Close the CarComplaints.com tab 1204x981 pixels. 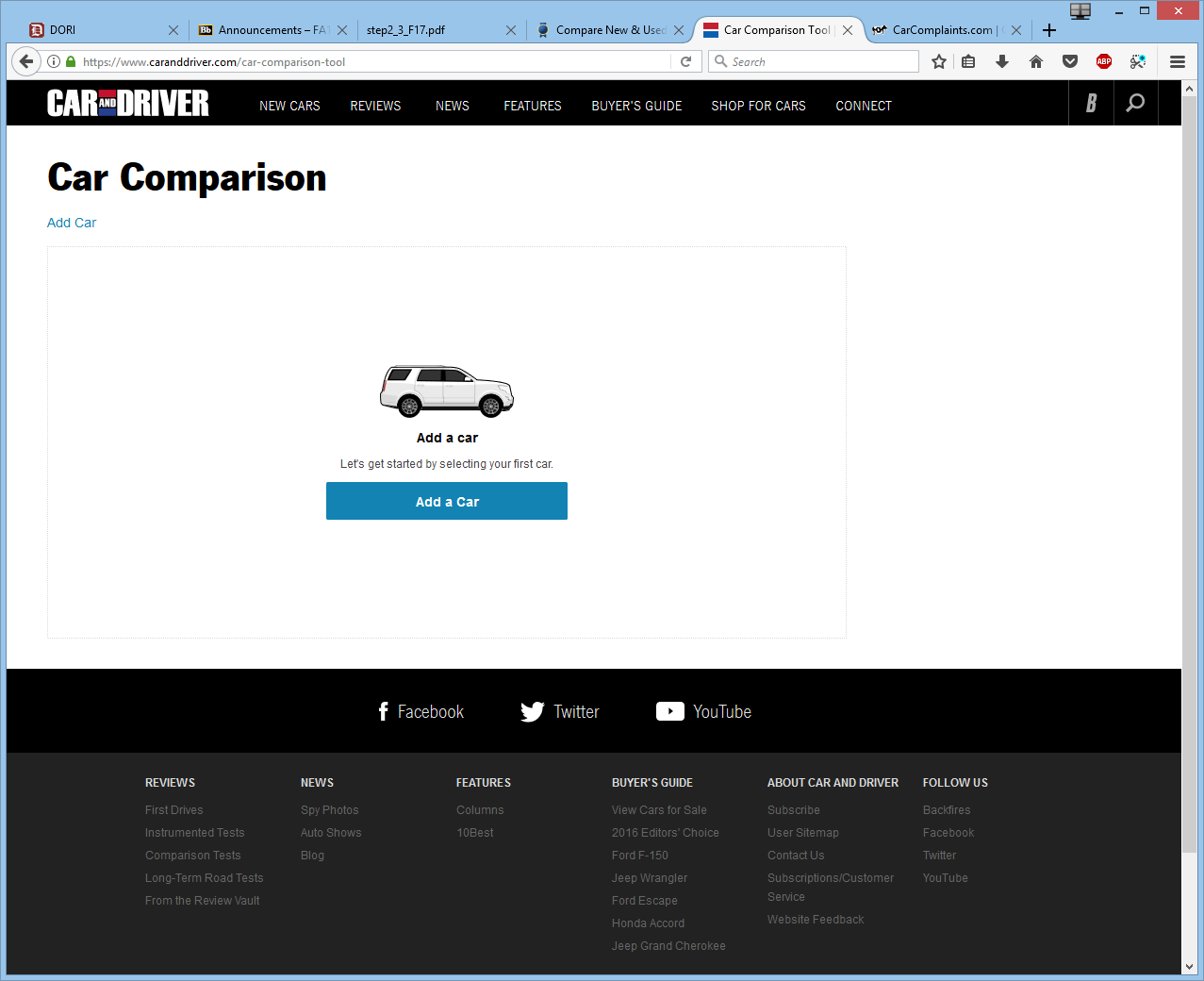click(x=1016, y=30)
